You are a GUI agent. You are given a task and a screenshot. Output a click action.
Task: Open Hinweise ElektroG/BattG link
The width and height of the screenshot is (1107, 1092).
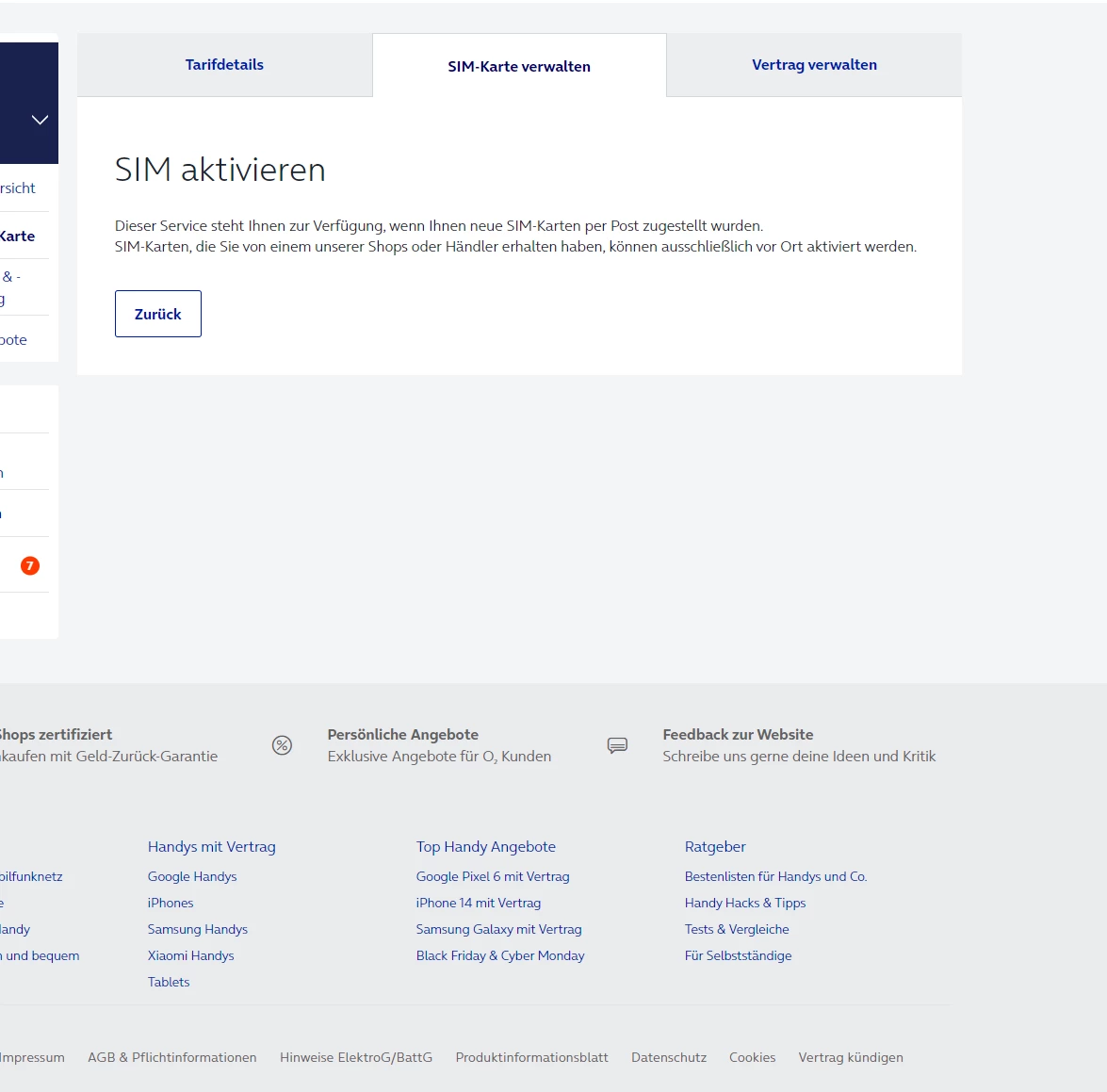click(356, 1057)
